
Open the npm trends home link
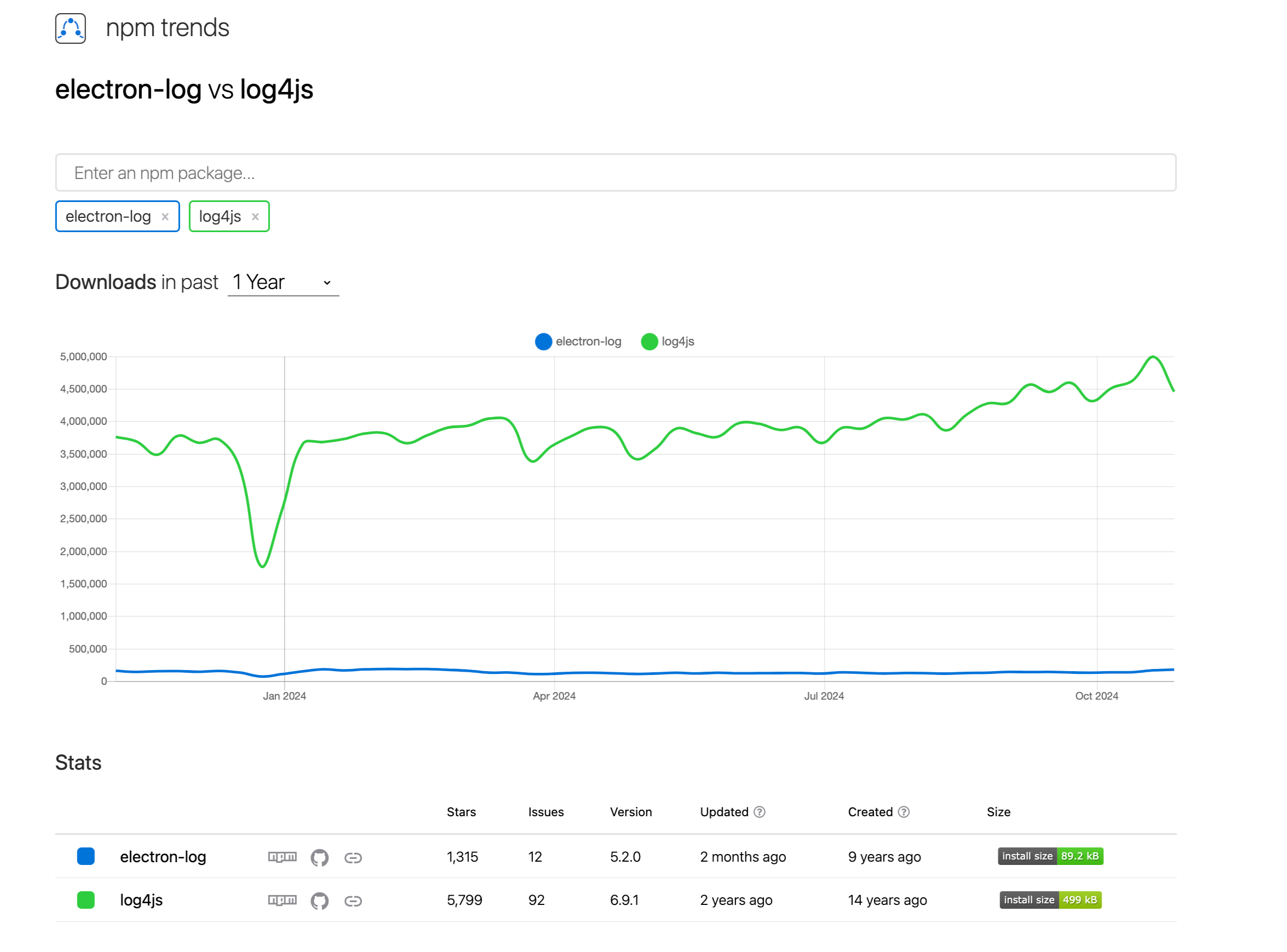[167, 28]
